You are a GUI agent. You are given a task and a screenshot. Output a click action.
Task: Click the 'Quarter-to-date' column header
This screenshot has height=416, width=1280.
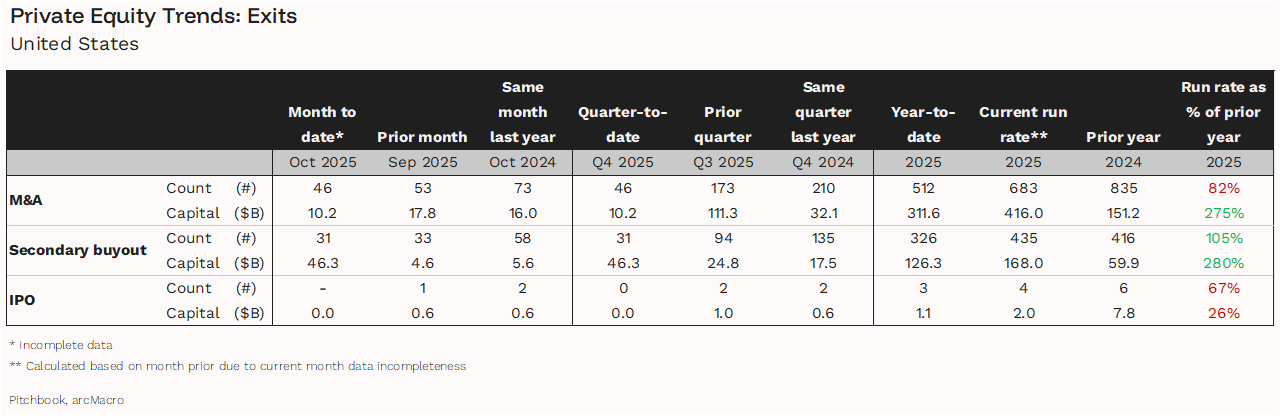622,124
